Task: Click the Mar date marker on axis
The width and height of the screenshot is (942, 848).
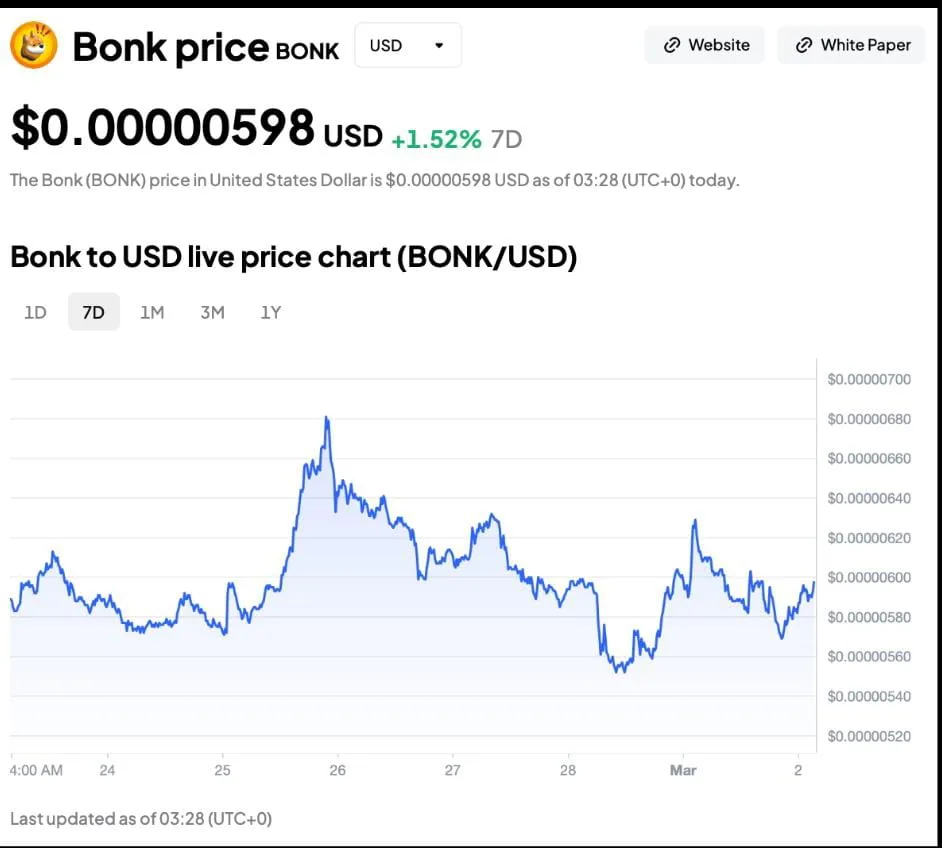Action: coord(683,770)
